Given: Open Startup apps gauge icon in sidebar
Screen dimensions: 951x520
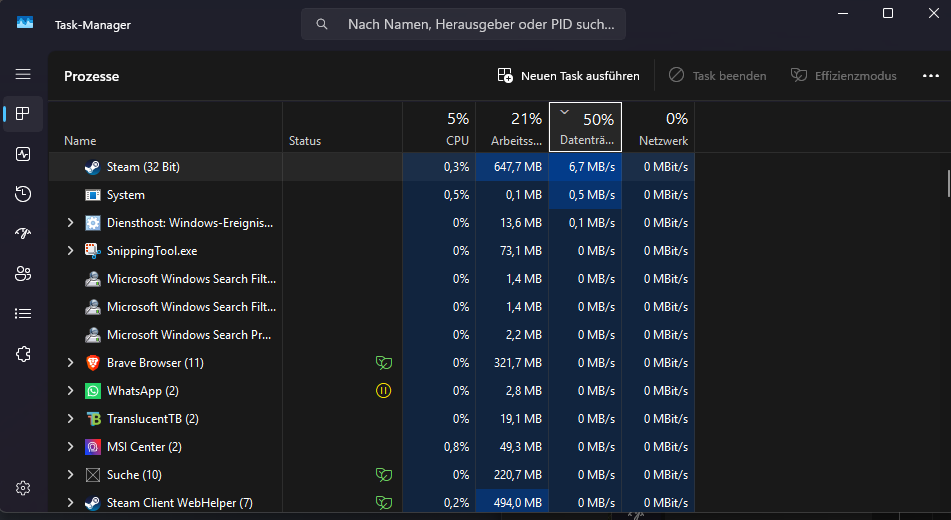Looking at the screenshot, I should pos(23,234).
